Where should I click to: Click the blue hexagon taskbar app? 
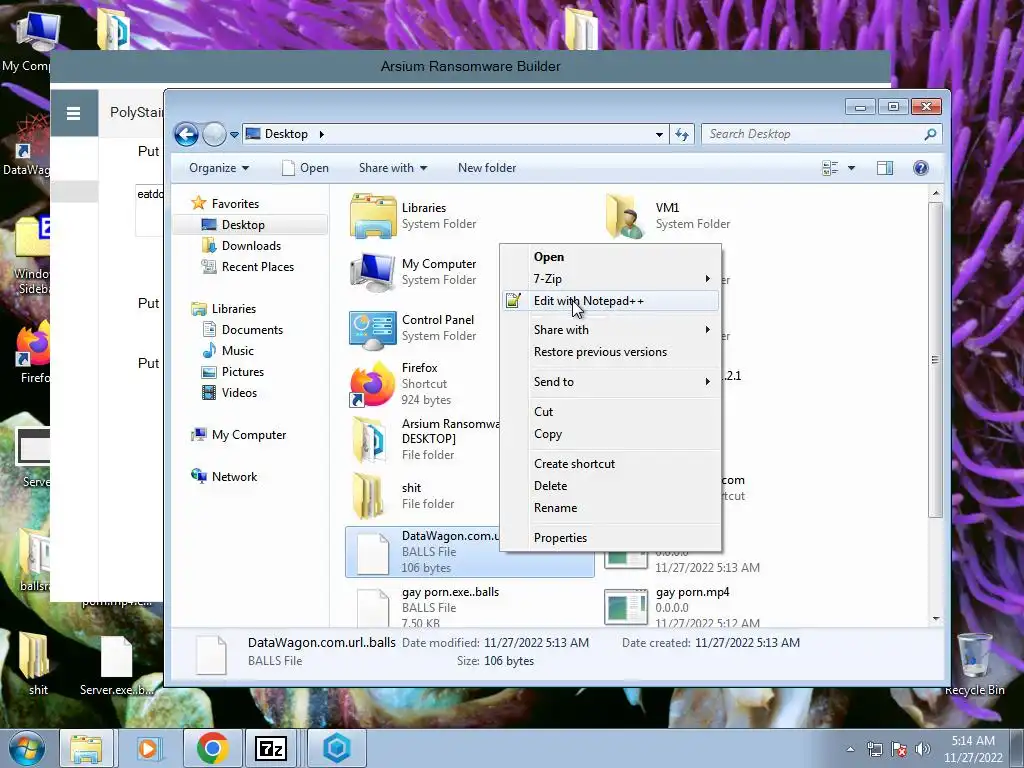pyautogui.click(x=337, y=749)
